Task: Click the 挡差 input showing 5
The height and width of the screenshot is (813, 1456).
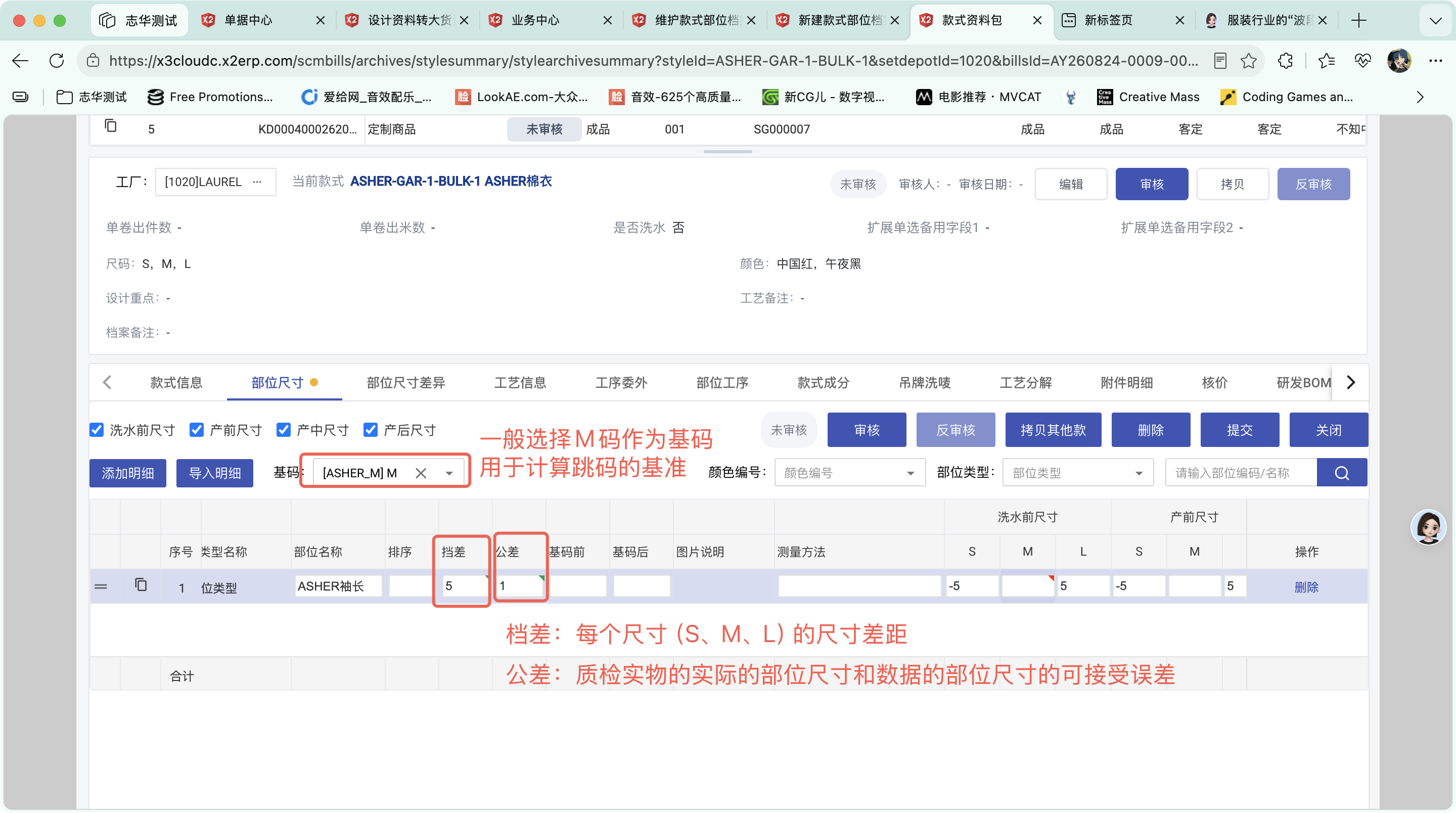Action: (465, 585)
